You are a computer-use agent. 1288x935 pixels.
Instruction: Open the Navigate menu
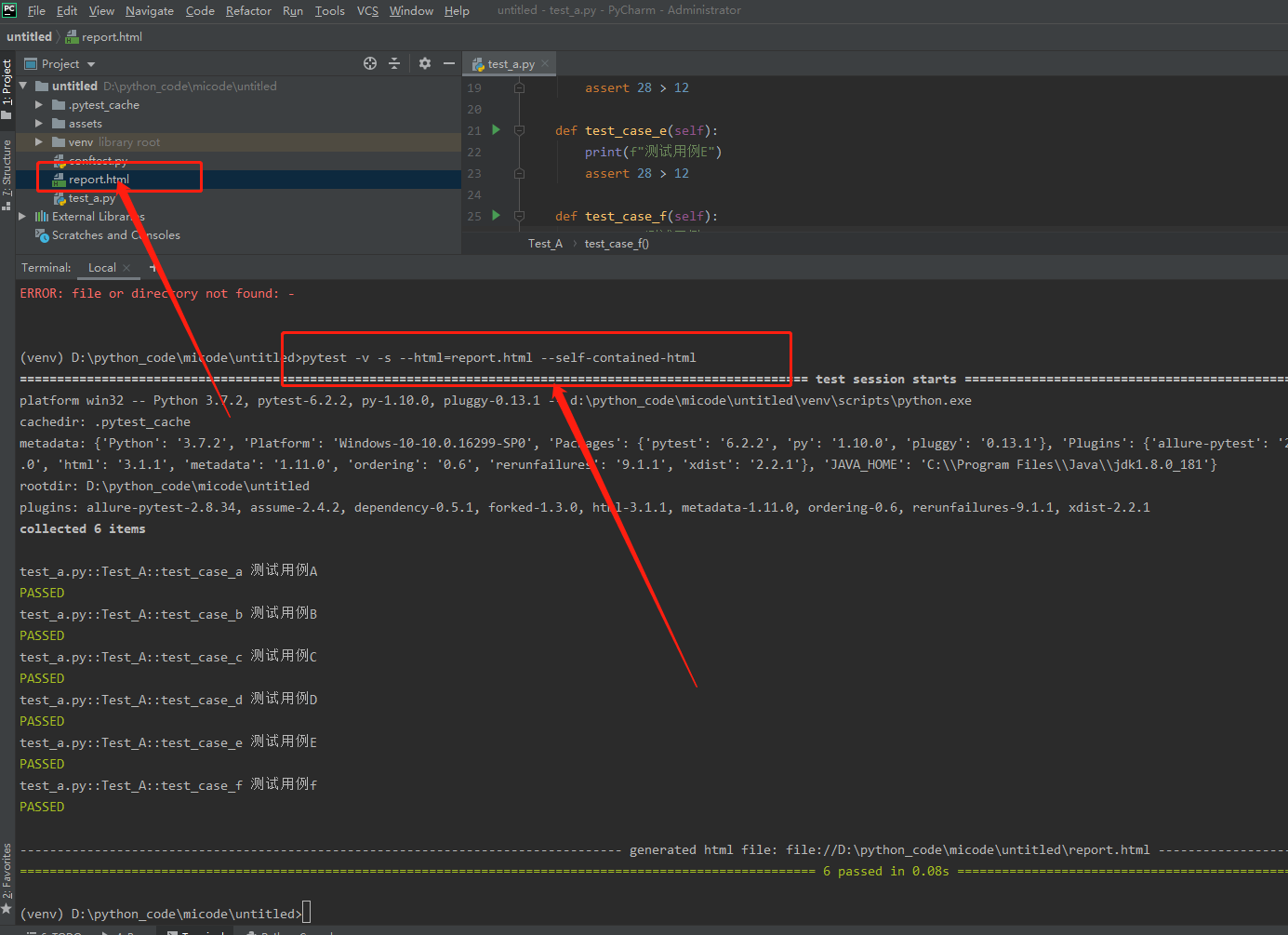(150, 11)
